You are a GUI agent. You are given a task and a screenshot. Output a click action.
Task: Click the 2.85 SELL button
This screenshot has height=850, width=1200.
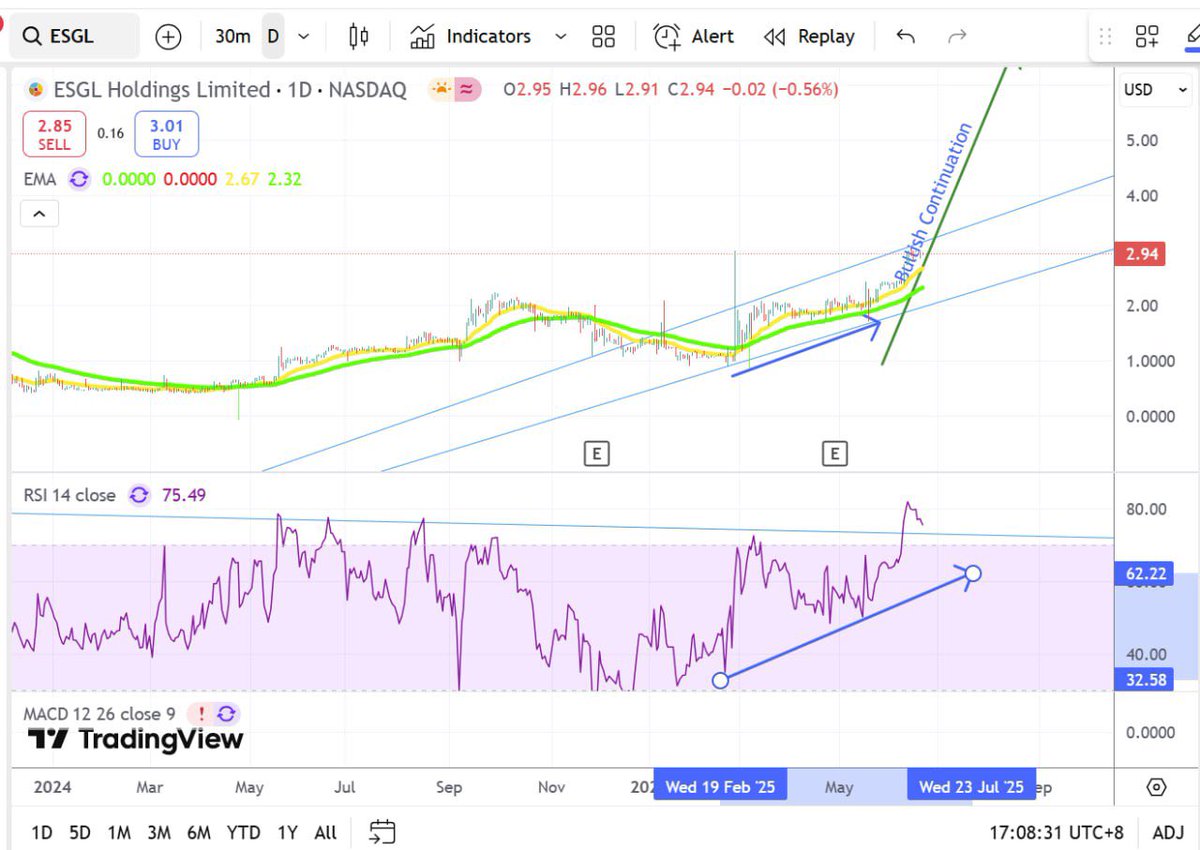click(54, 134)
